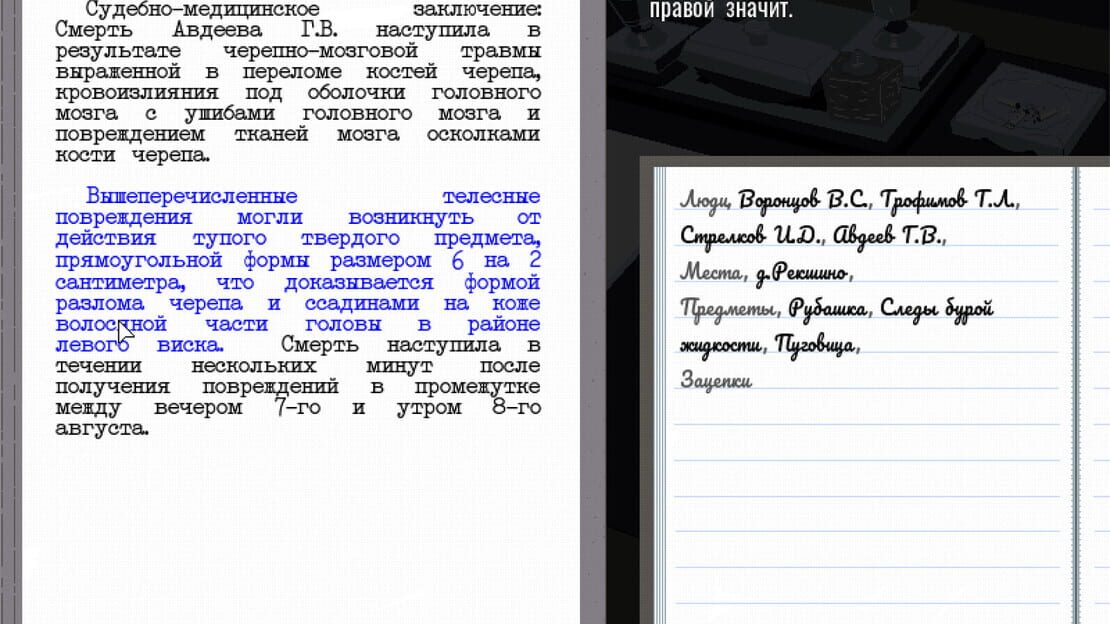Pick "Стрелков И.Д." from the notebook people list
This screenshot has height=624, width=1110.
(750, 236)
